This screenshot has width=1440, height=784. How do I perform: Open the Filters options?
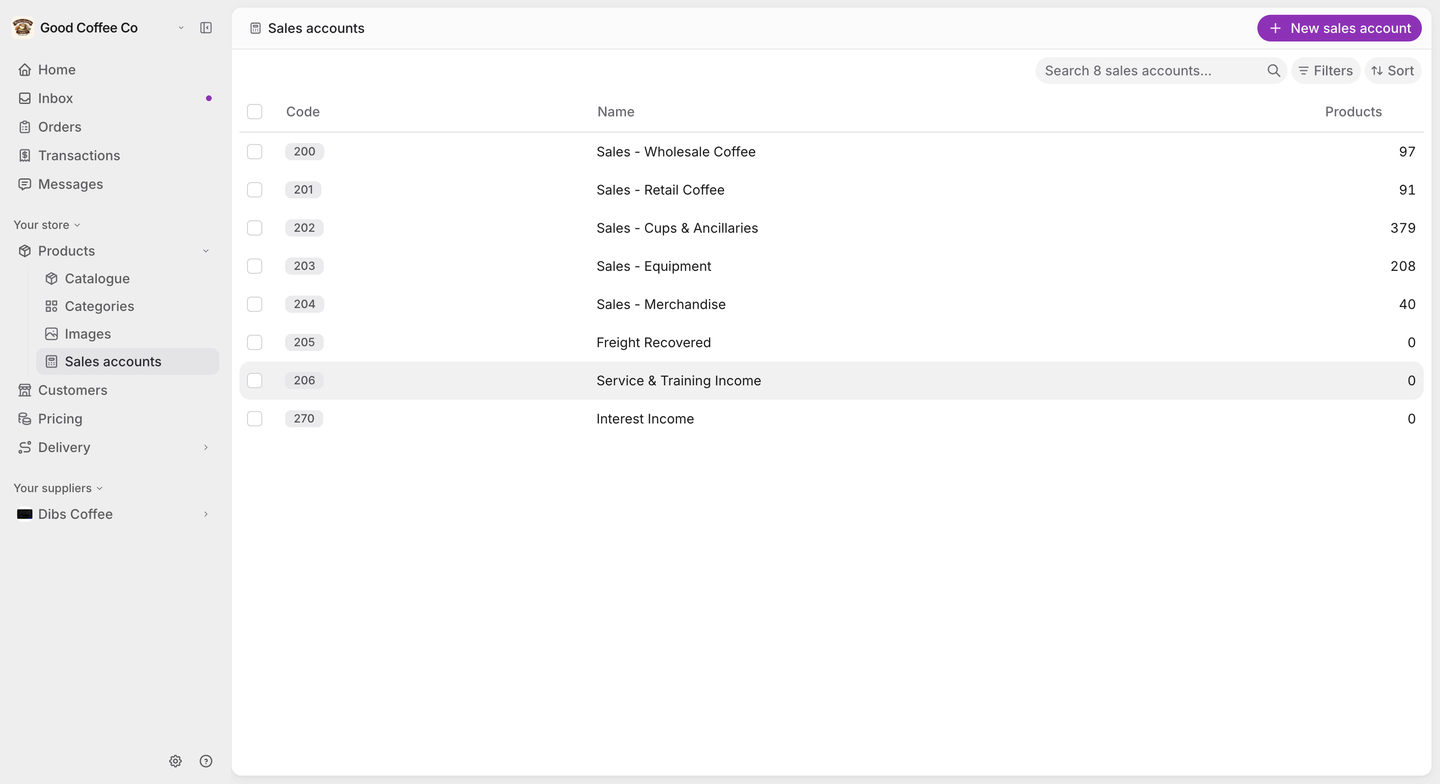coord(1325,70)
